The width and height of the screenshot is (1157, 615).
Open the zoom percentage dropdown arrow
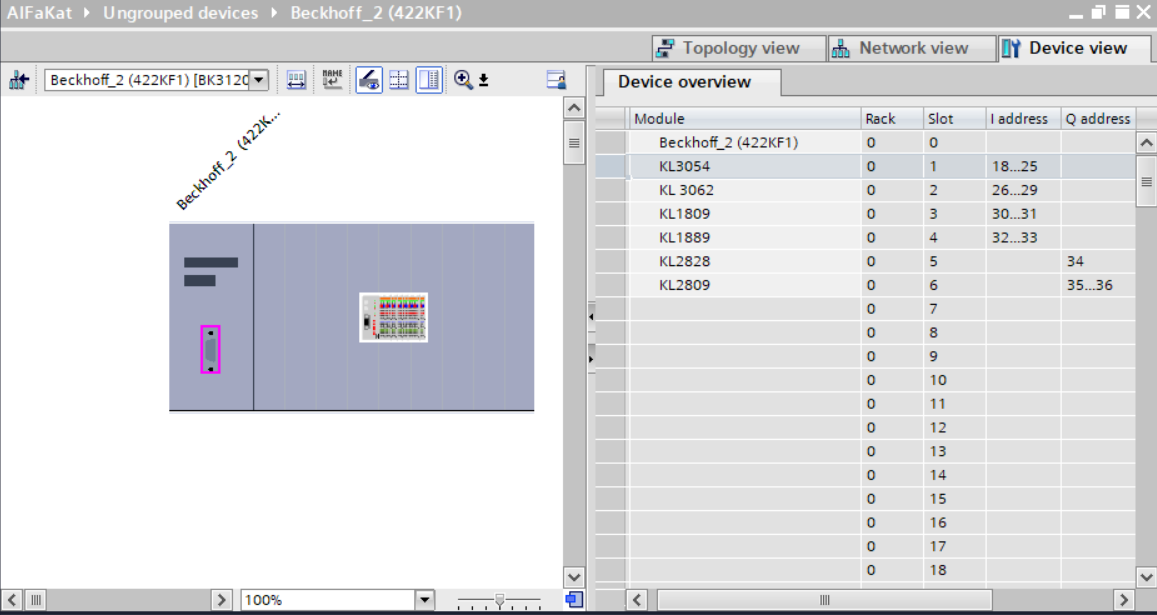425,599
